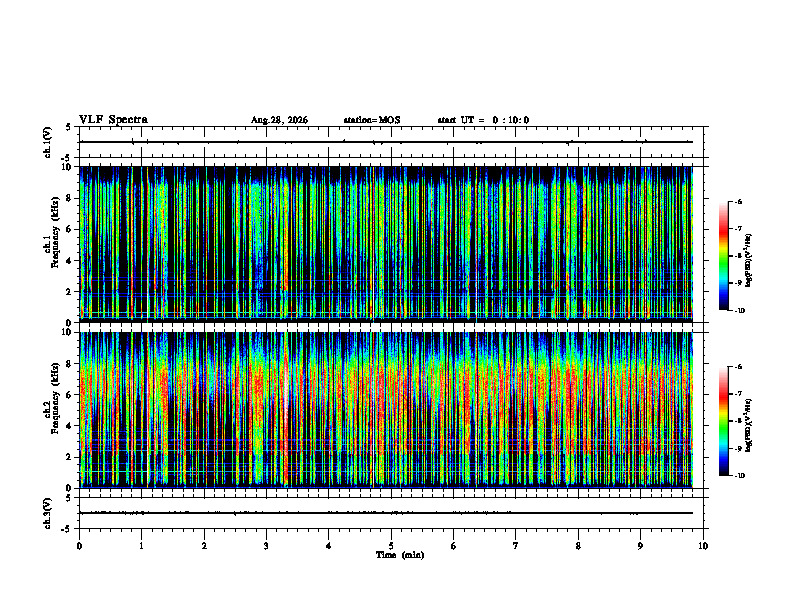Click the ch.3 waveform trace line
The image size is (792, 612).
[386, 513]
